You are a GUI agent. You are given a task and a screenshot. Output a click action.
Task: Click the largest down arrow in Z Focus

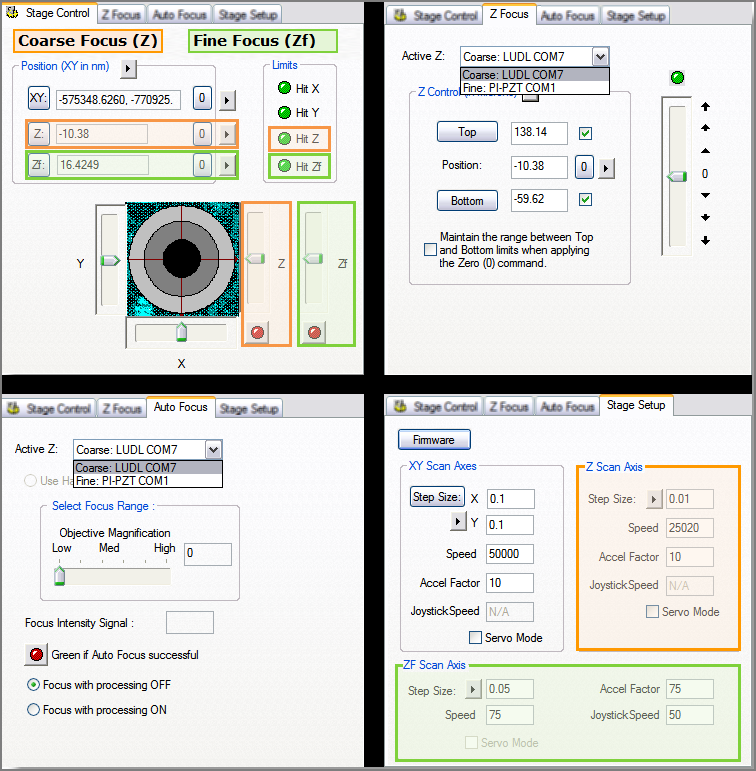tap(705, 240)
